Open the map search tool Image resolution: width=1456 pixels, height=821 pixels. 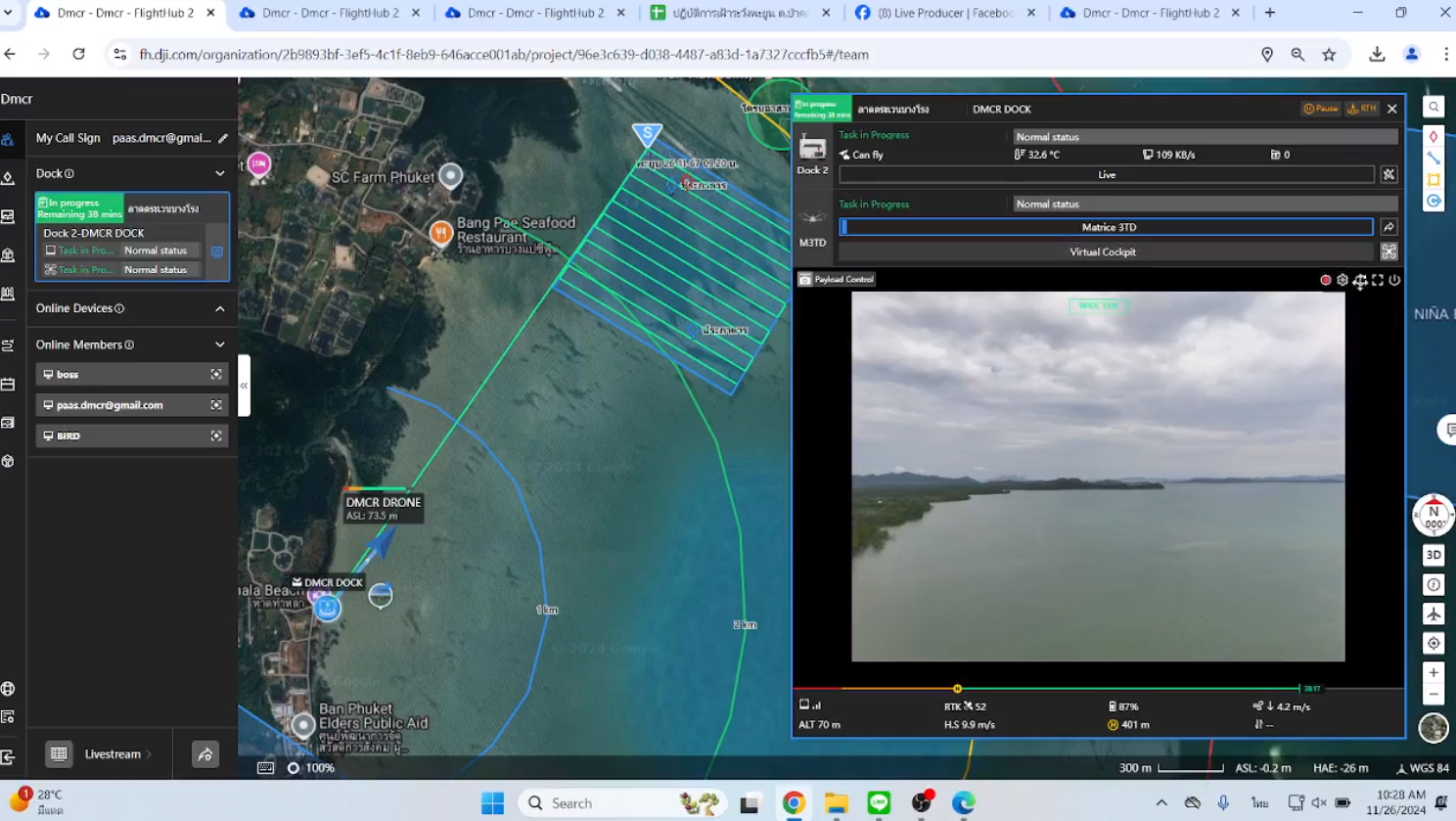(1433, 108)
